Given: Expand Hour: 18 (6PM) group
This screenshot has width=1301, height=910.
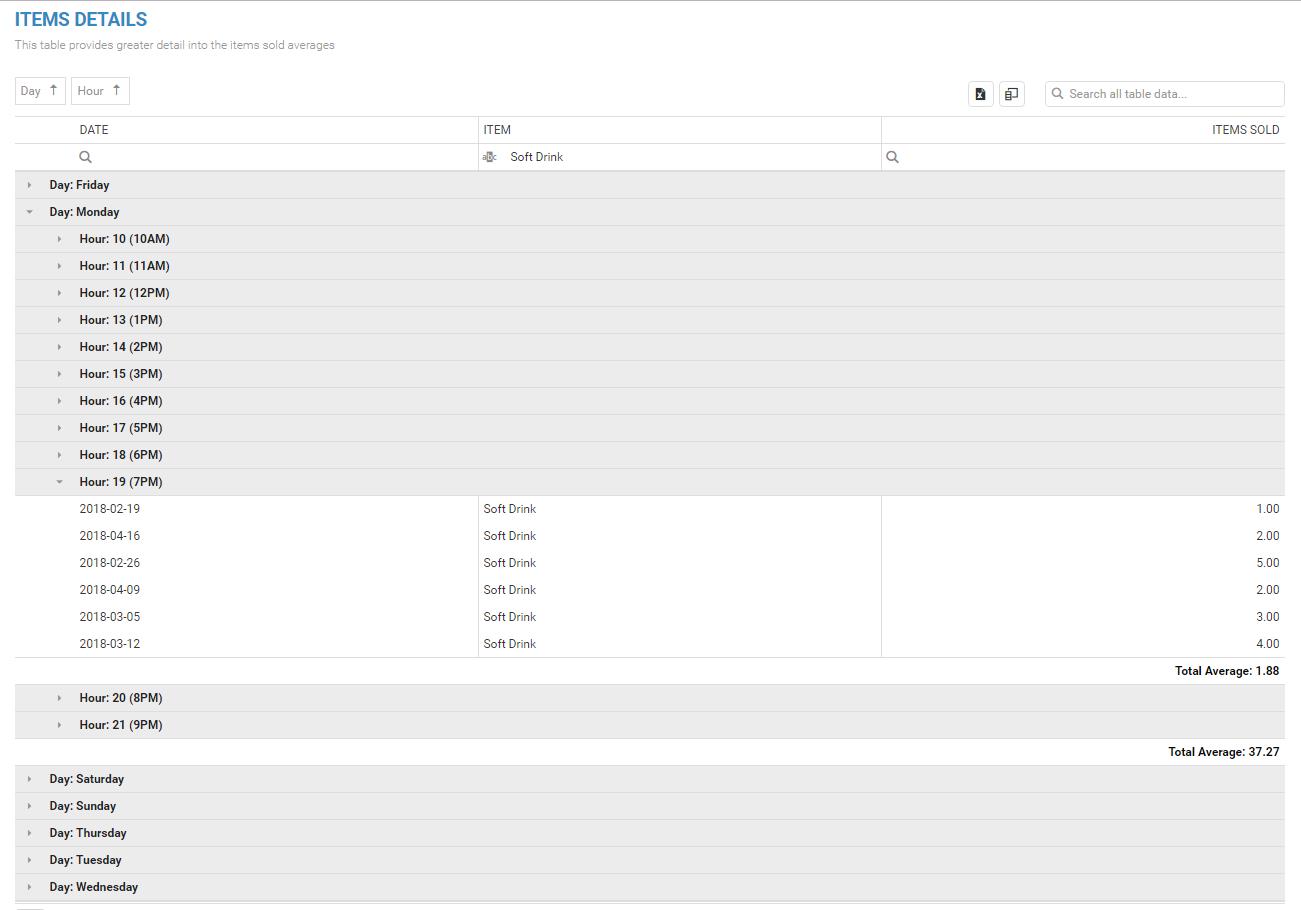Looking at the screenshot, I should [60, 455].
